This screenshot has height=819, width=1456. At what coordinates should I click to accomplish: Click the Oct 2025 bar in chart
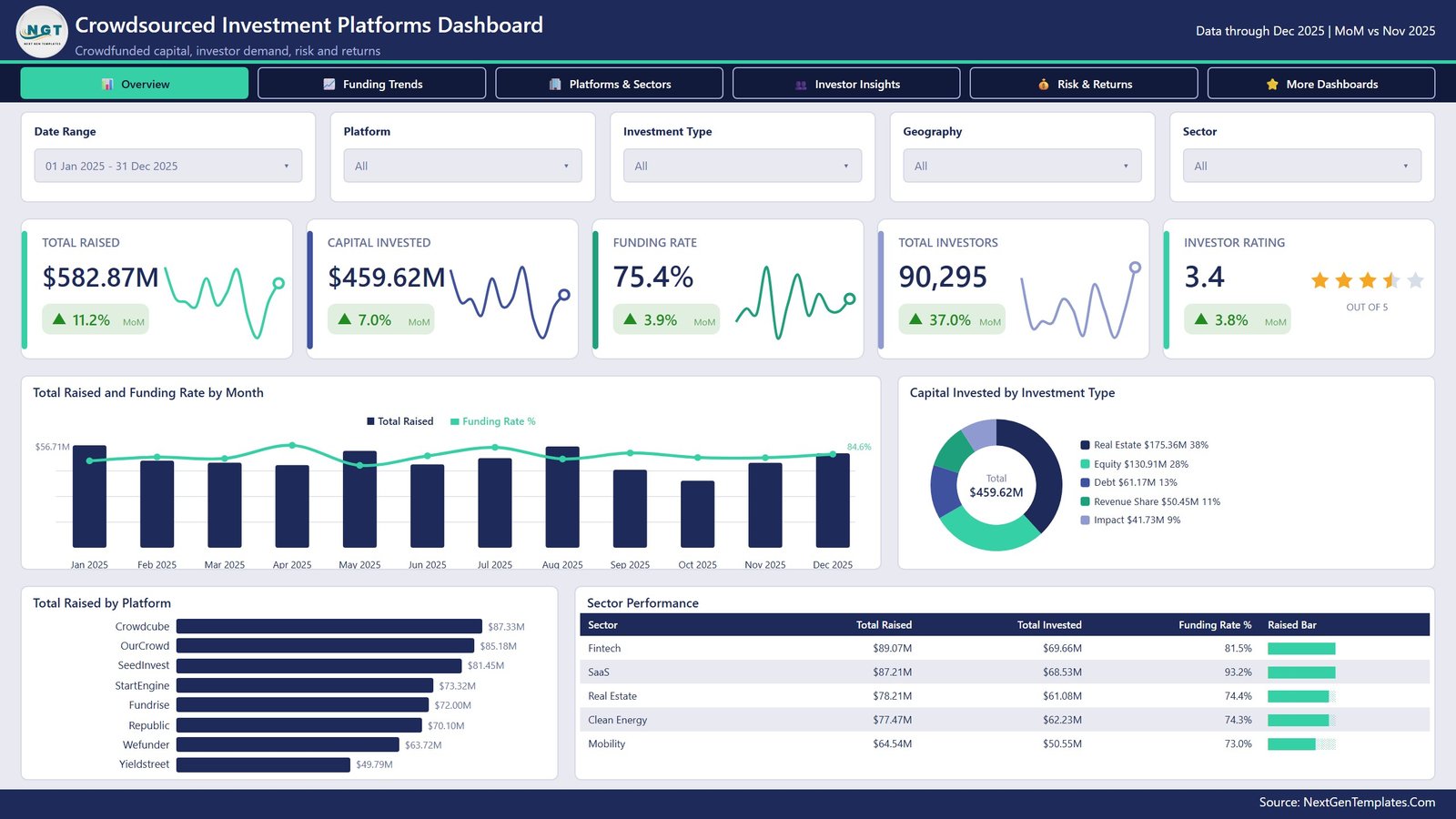[697, 513]
